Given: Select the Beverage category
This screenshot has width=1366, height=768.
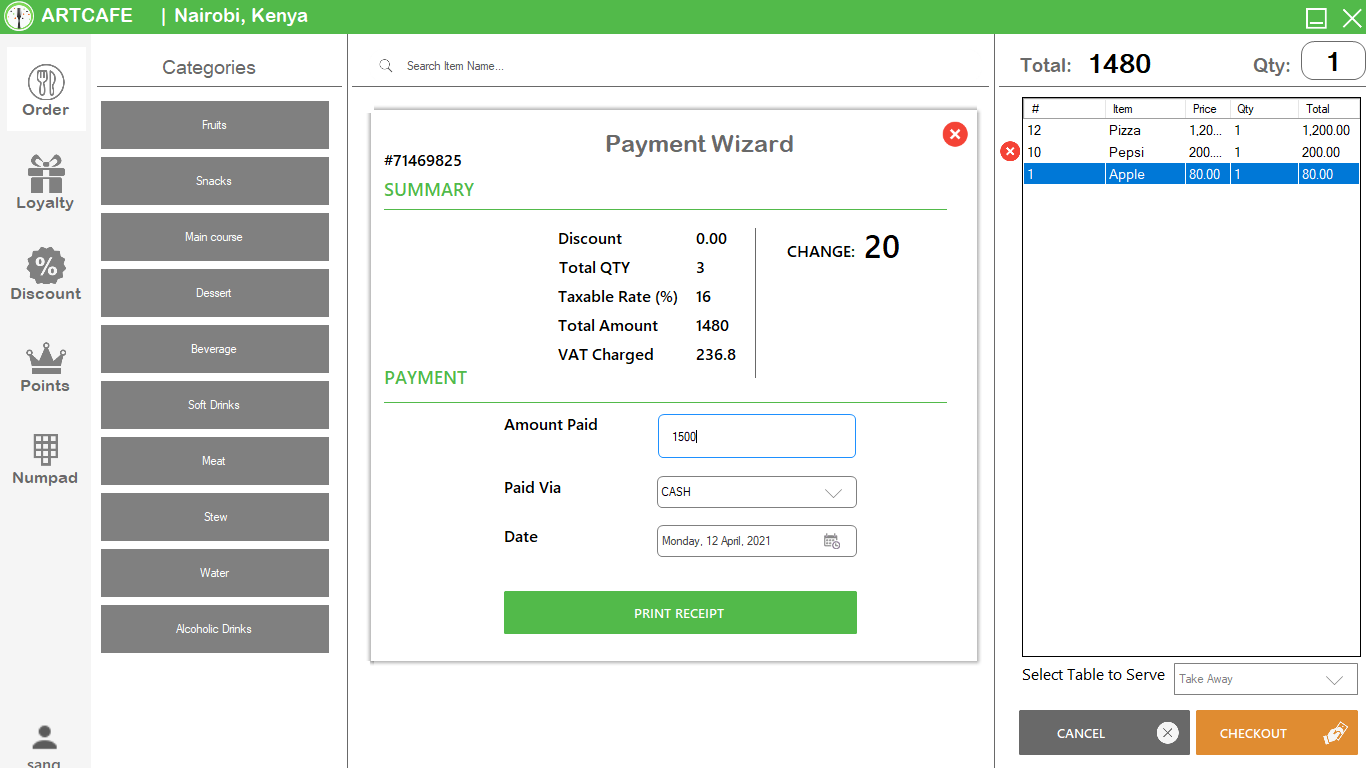Looking at the screenshot, I should pos(214,349).
